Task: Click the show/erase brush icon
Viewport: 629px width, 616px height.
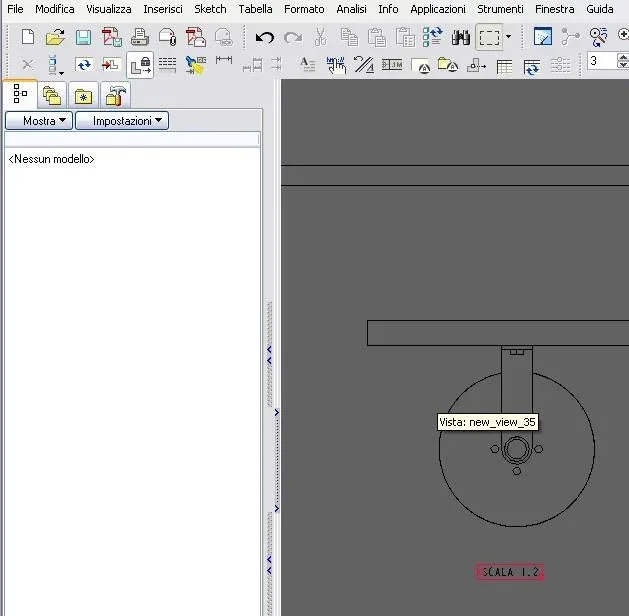Action: [x=196, y=65]
